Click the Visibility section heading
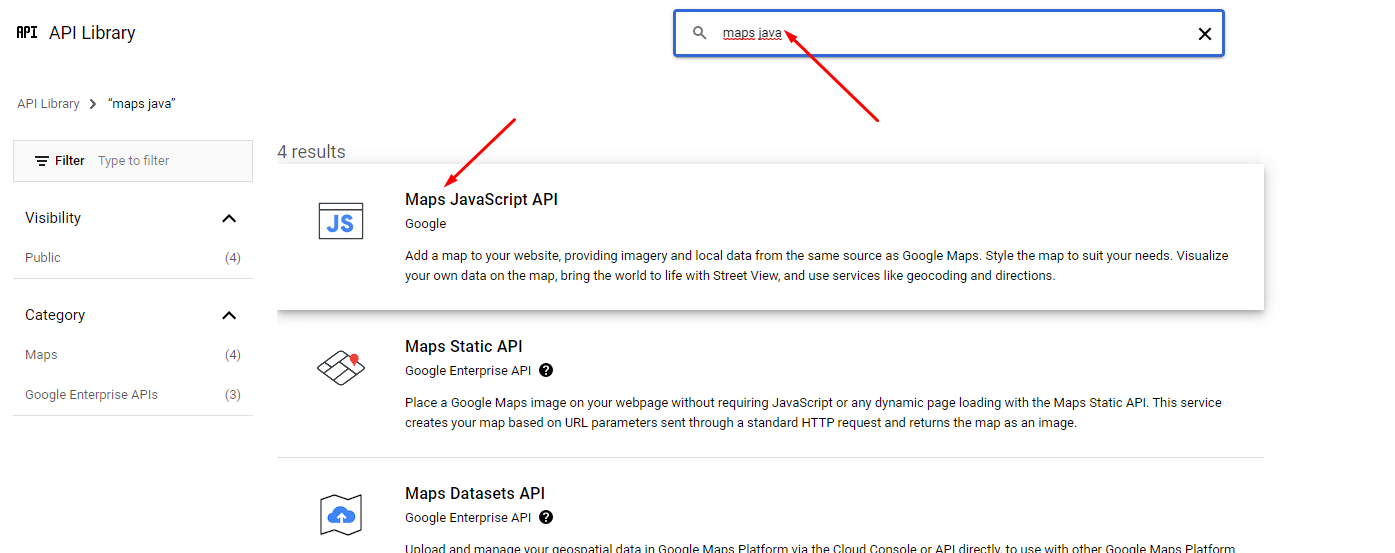This screenshot has width=1395, height=553. point(53,218)
